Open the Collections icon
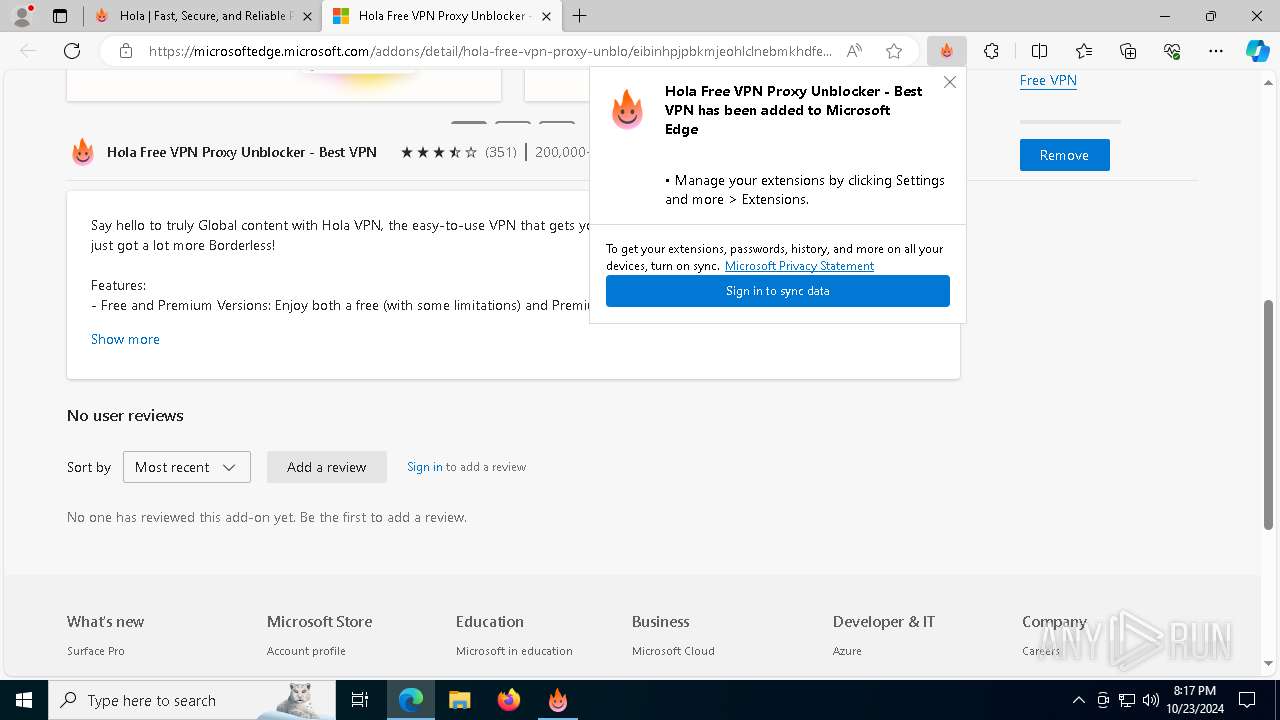This screenshot has width=1280, height=720. 1128,51
